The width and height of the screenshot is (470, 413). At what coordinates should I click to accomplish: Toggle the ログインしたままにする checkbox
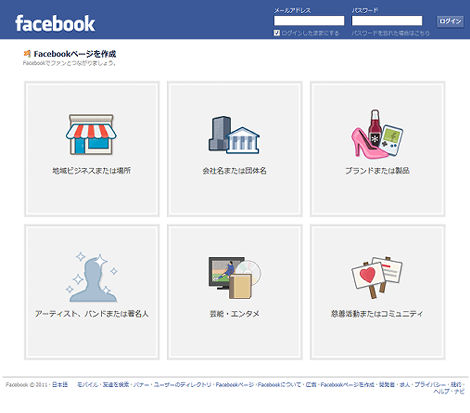pos(277,33)
